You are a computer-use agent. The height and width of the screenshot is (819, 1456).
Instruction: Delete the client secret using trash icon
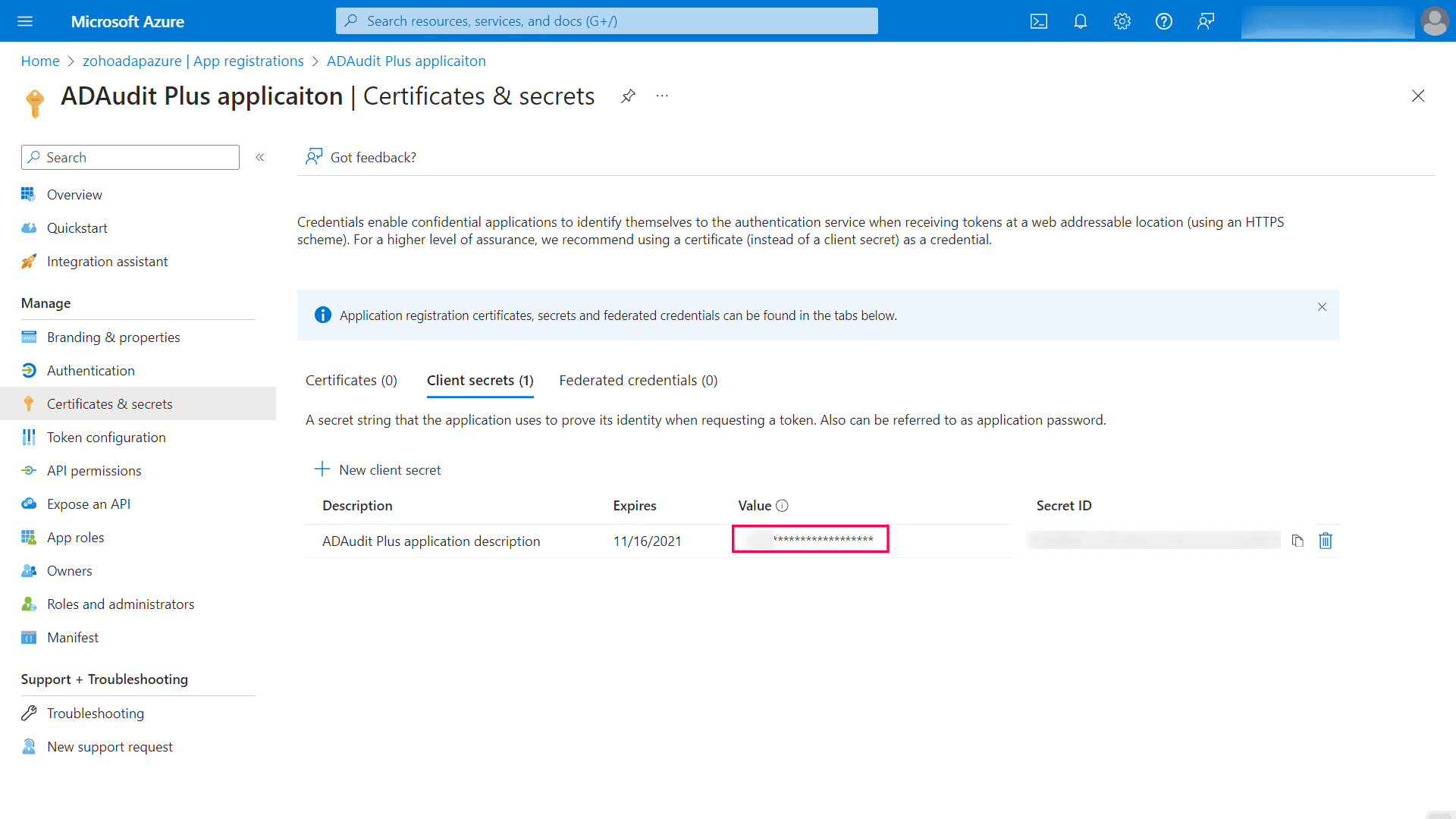click(x=1325, y=541)
